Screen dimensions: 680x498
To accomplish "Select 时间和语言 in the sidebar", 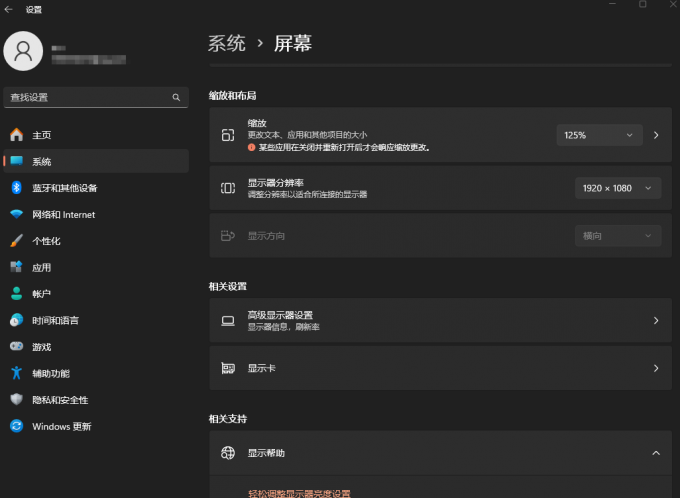I will [x=96, y=320].
